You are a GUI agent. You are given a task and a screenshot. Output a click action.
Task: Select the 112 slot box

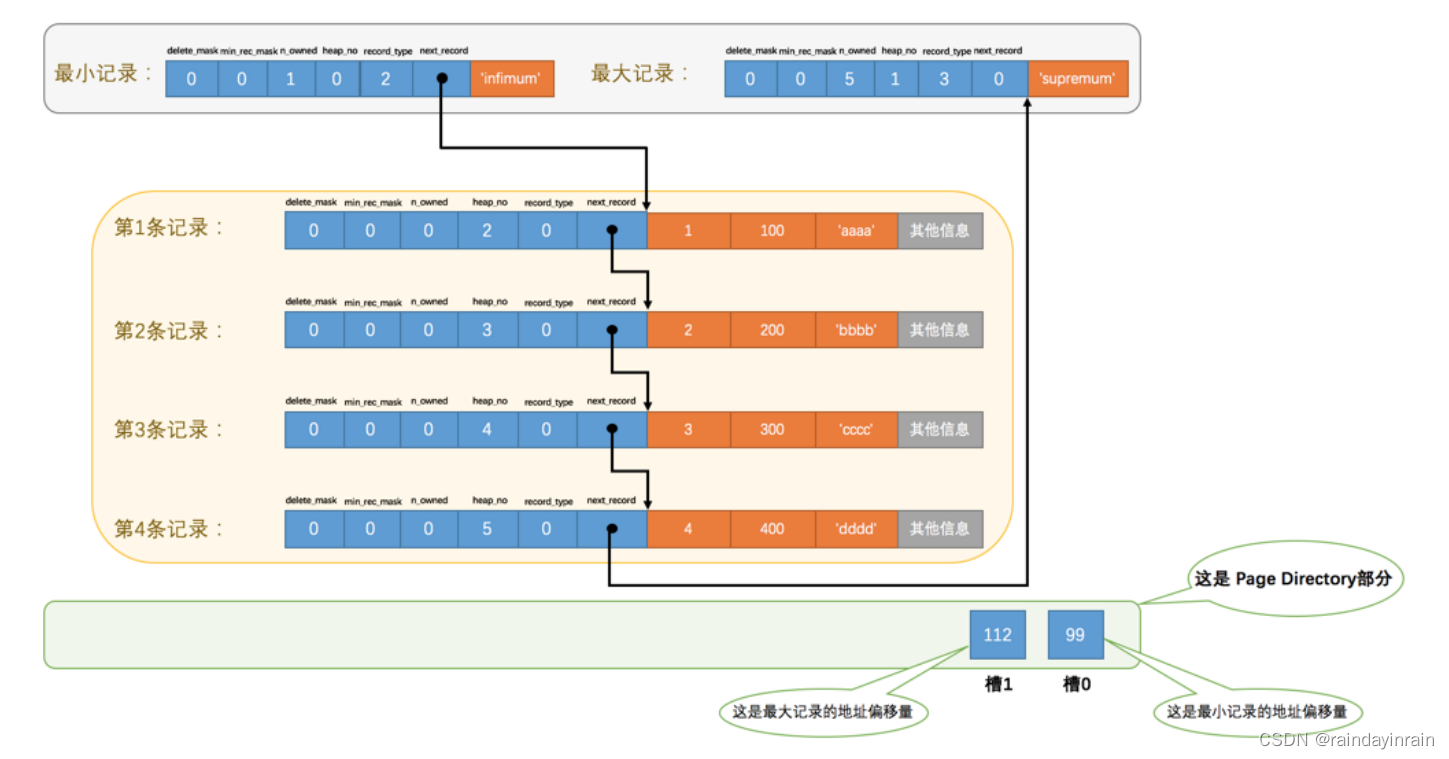[x=998, y=635]
